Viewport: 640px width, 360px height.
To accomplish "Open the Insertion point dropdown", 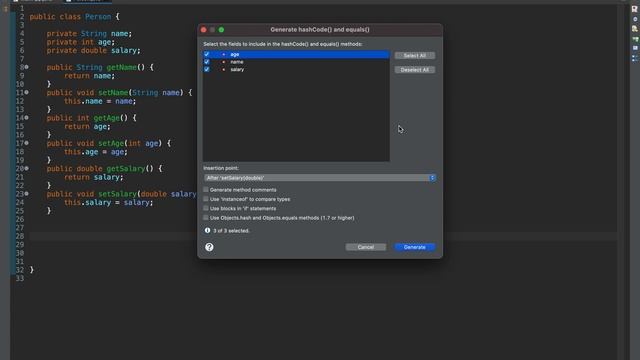I will [x=320, y=178].
